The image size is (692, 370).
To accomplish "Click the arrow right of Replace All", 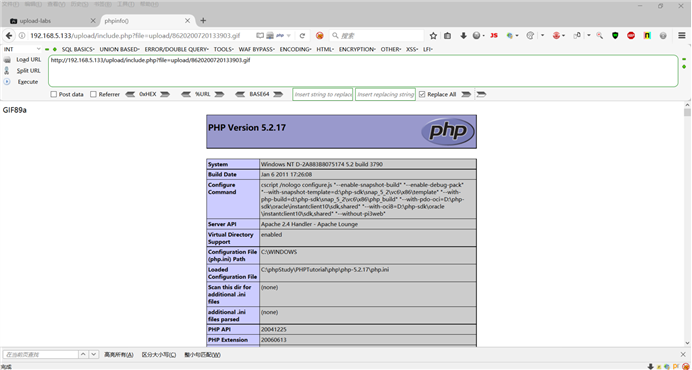I will click(x=466, y=94).
